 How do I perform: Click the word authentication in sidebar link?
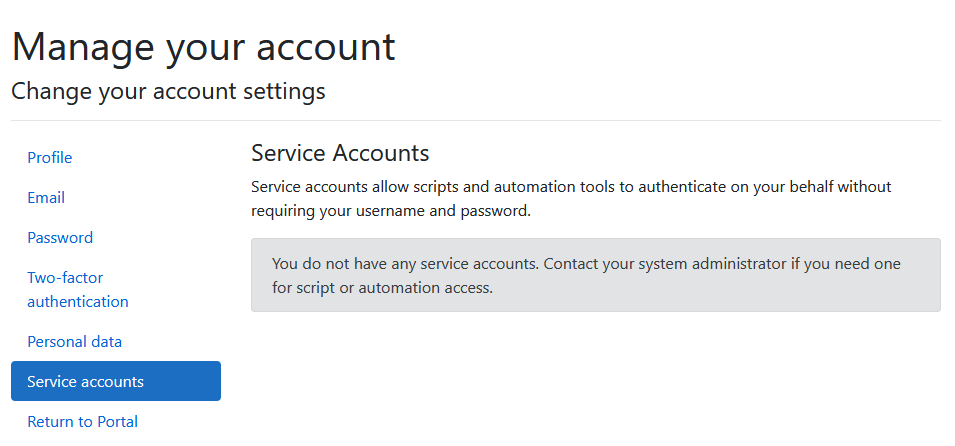pos(78,302)
